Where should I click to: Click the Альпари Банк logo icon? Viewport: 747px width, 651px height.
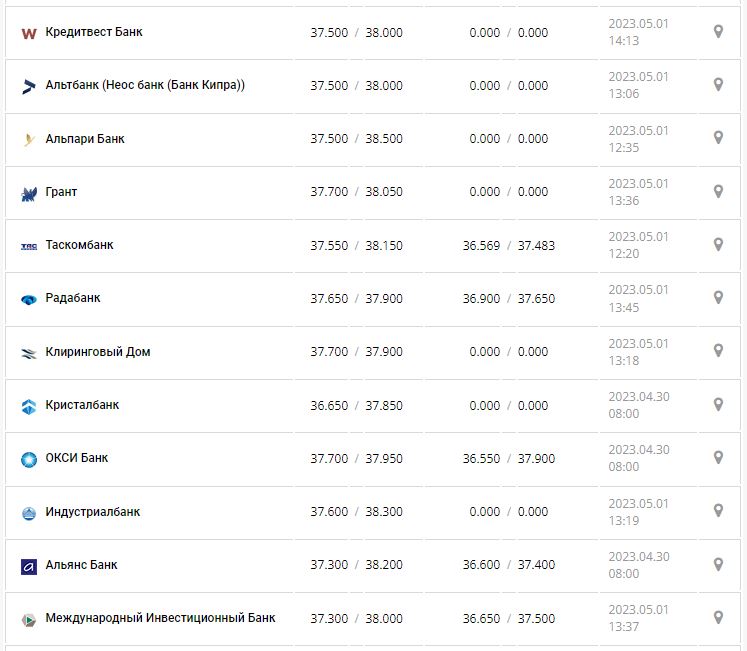click(x=28, y=140)
